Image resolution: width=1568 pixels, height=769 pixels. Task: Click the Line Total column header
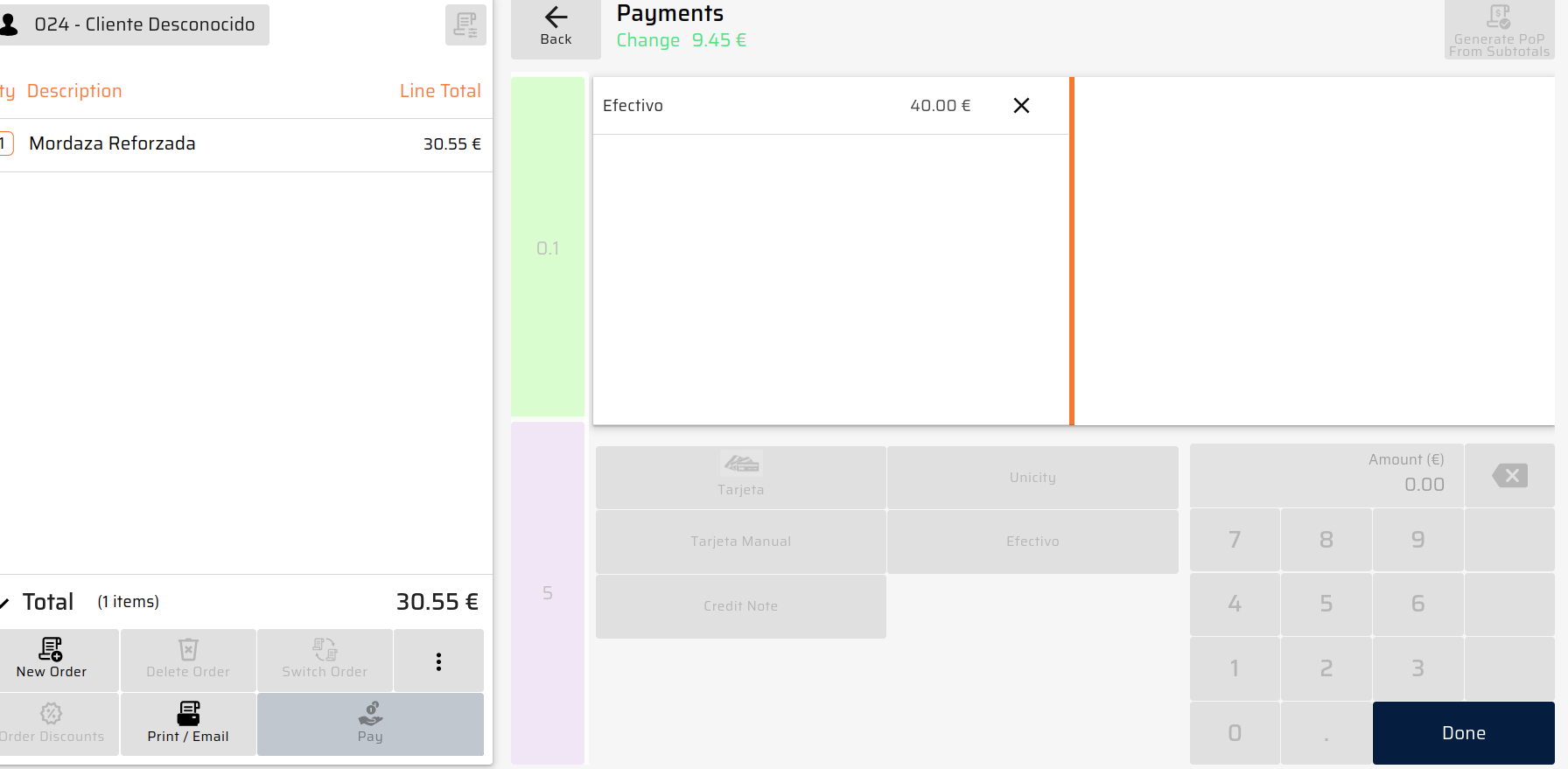point(440,91)
